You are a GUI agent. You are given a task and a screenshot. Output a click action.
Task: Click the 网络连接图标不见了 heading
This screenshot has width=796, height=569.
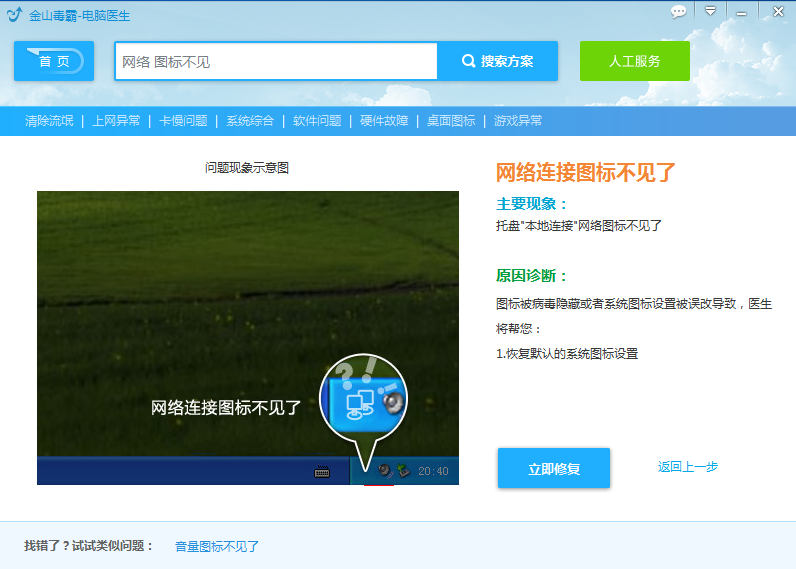(585, 173)
